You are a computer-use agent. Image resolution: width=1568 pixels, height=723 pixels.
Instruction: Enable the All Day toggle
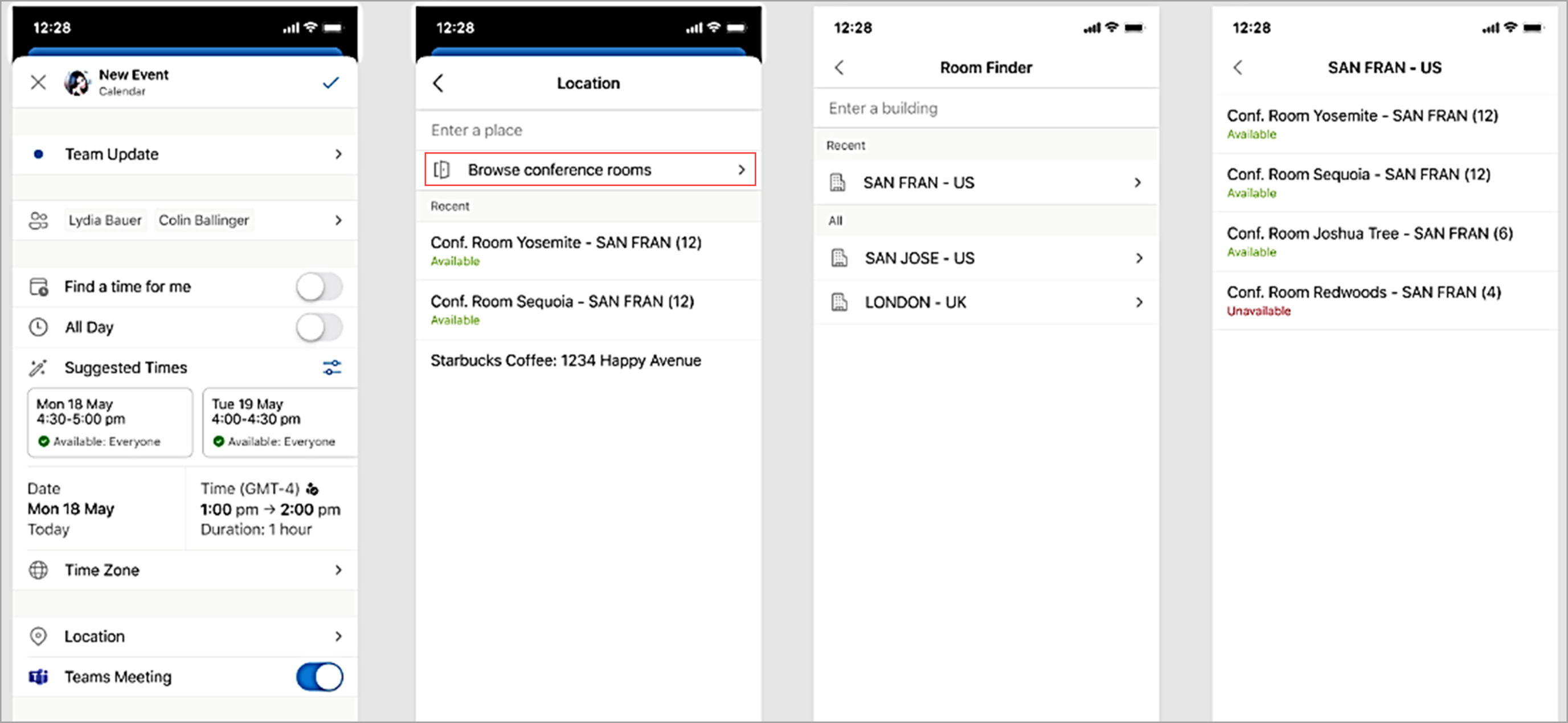pos(318,327)
